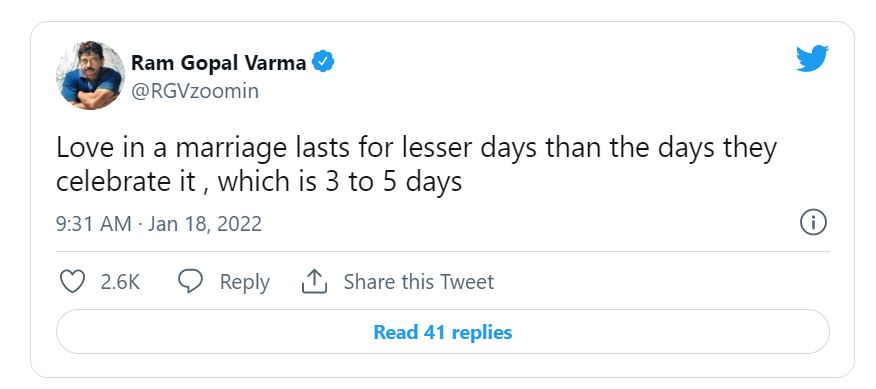Visit the Ram Gopal Varma display name
This screenshot has height=389, width=876.
[x=218, y=63]
